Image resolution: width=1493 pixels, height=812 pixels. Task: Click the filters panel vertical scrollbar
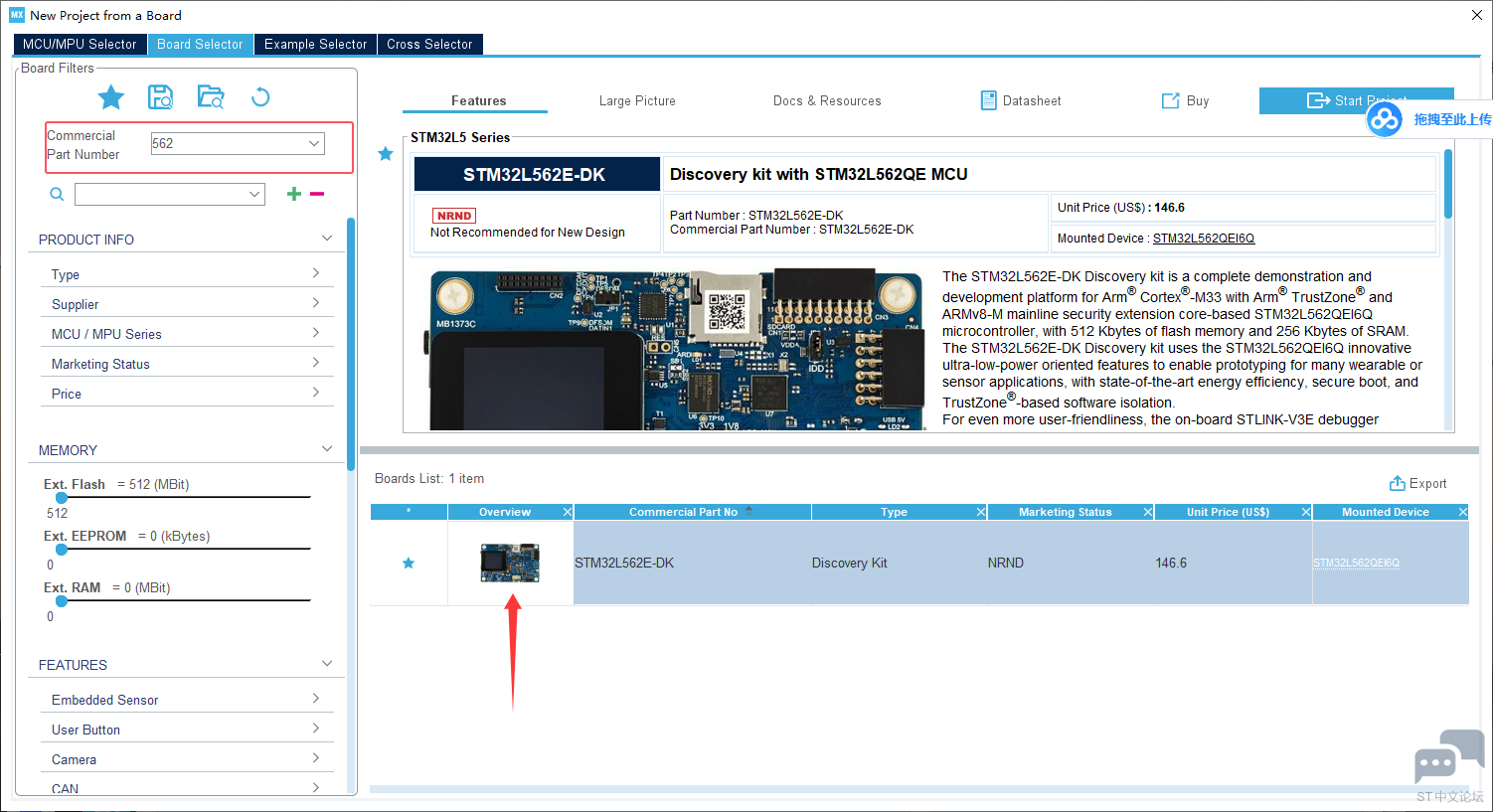click(351, 344)
